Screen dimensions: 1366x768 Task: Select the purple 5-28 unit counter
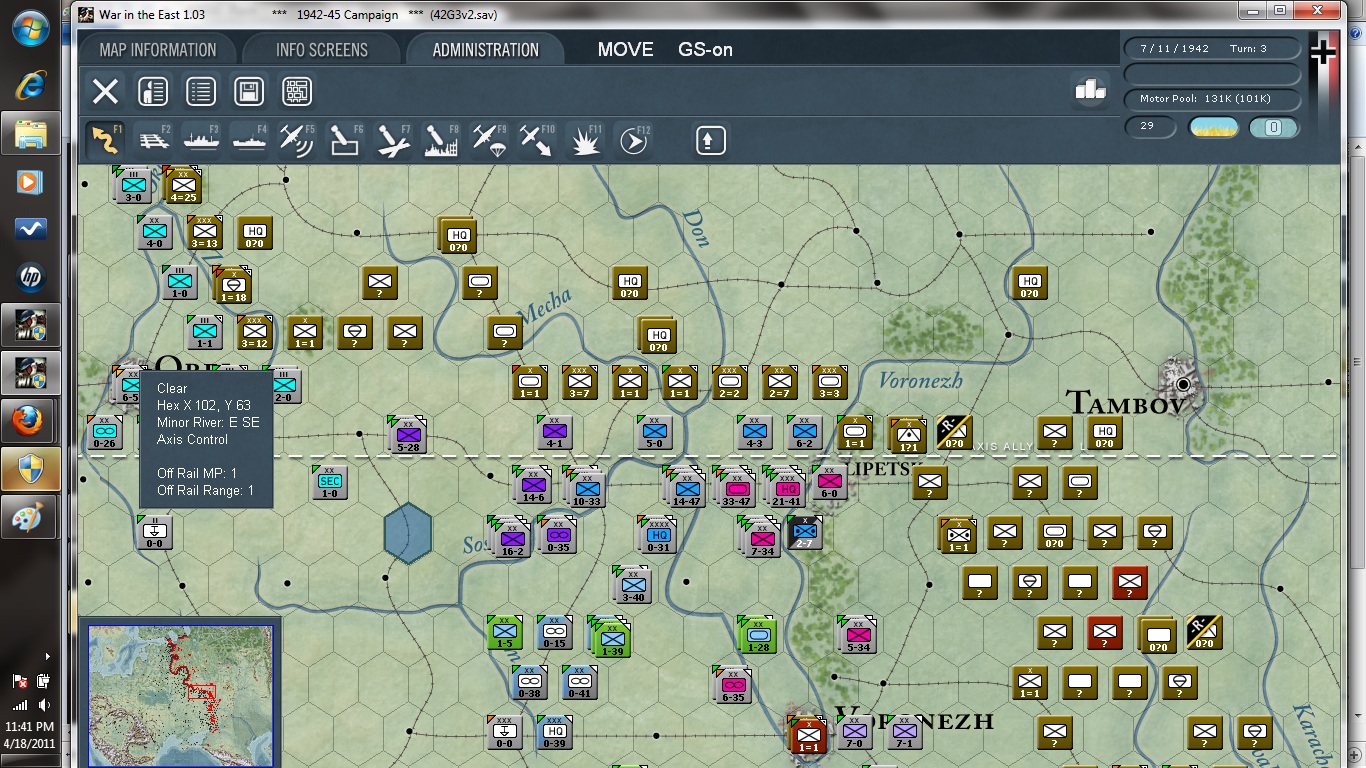[407, 434]
